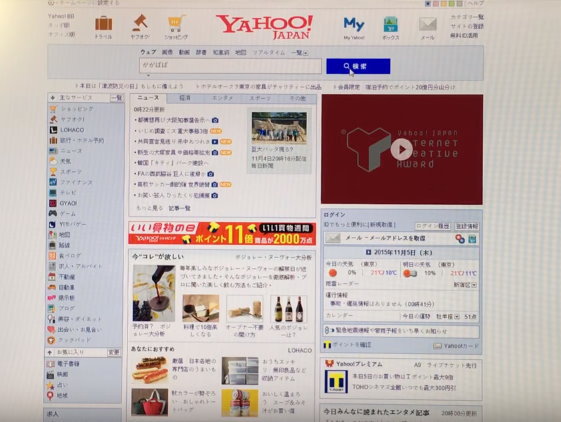Open the ショッピング cart icon in header
Viewport: 561px width, 422px height.
pyautogui.click(x=176, y=24)
